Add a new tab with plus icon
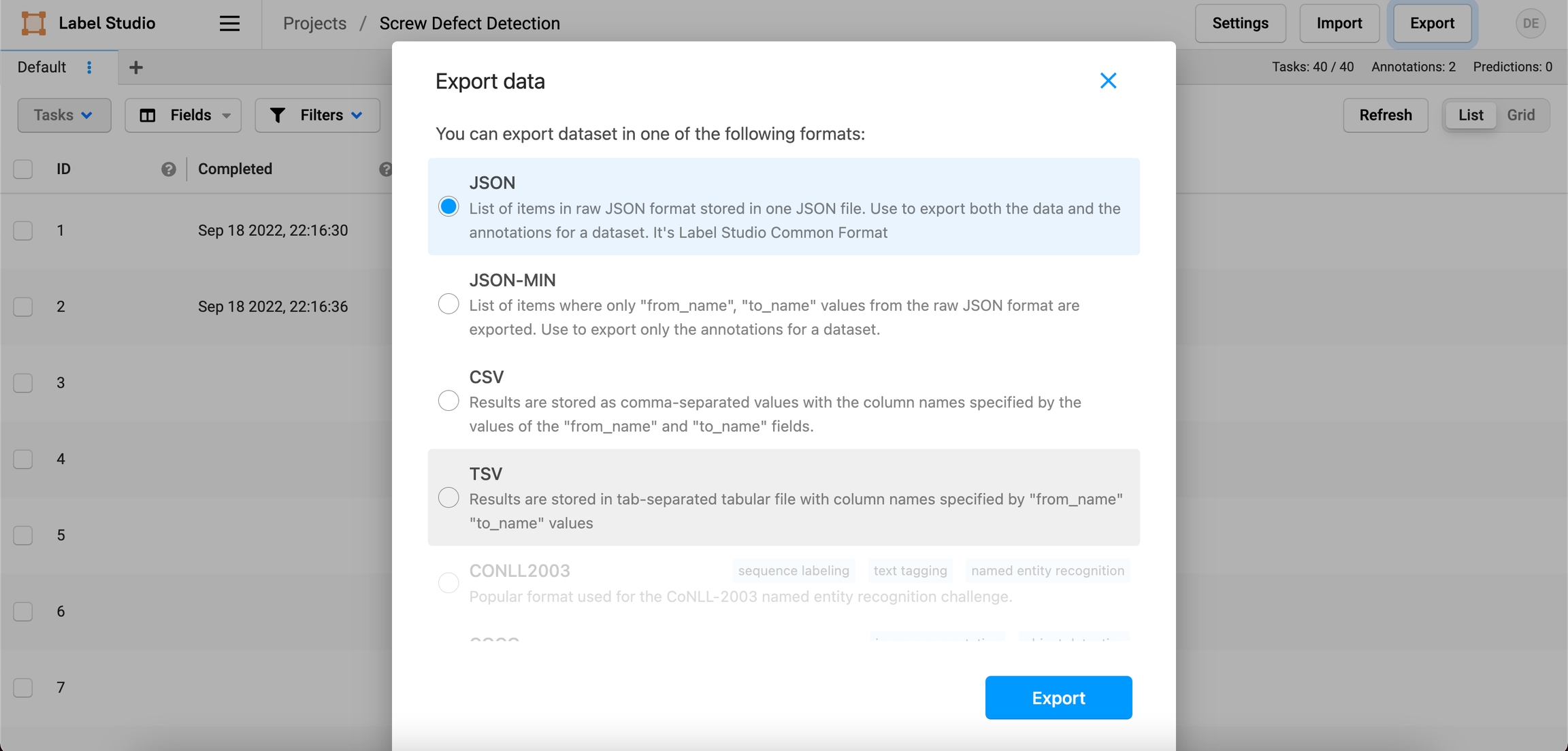Viewport: 1568px width, 751px height. (x=136, y=67)
